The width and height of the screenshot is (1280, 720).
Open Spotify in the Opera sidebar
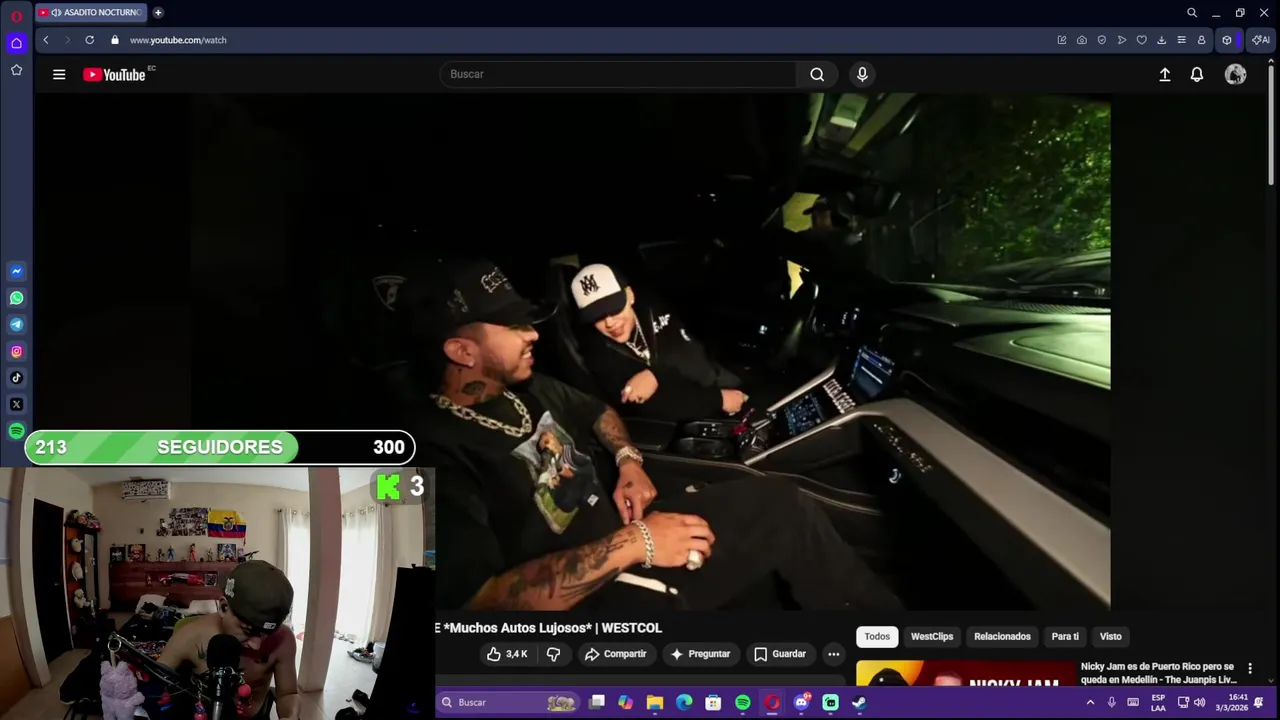[16, 431]
